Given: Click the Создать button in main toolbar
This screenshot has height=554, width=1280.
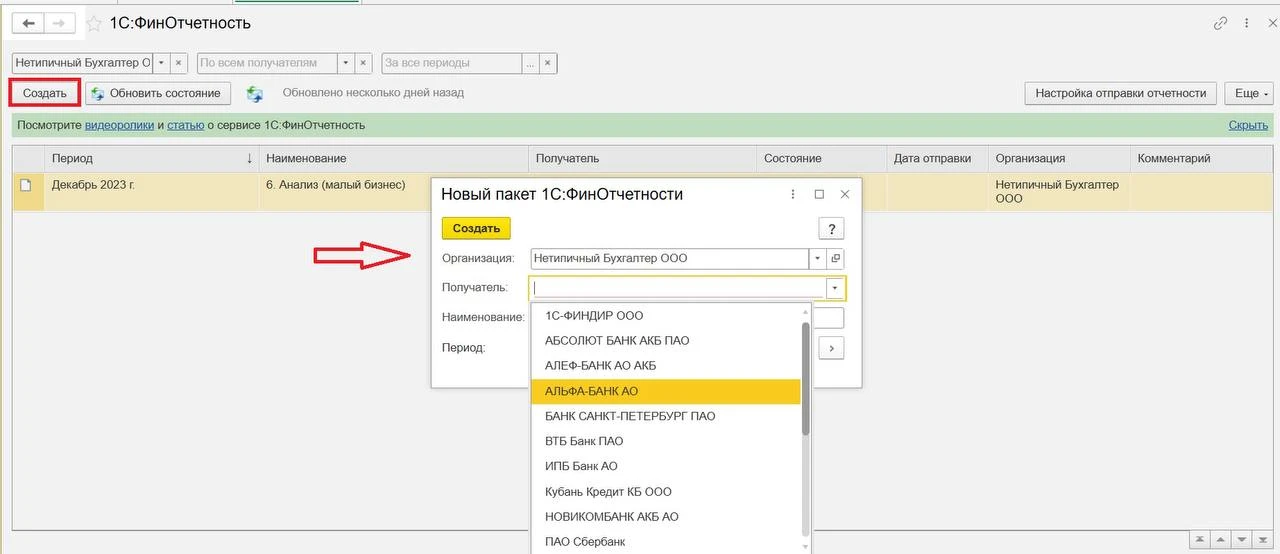Looking at the screenshot, I should [x=45, y=93].
